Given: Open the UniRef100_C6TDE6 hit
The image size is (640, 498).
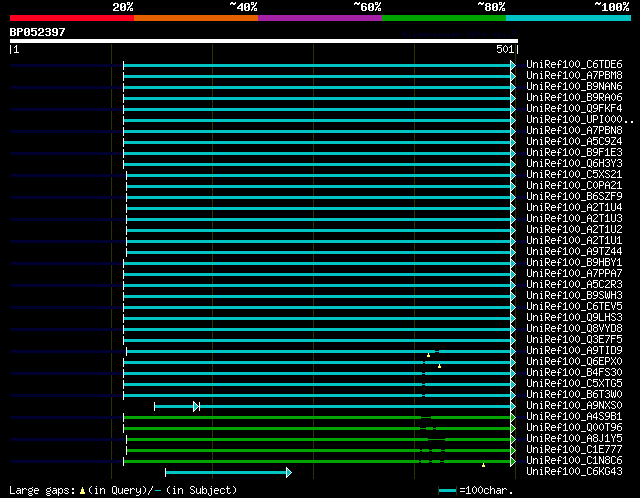Looking at the screenshot, I should tap(574, 64).
